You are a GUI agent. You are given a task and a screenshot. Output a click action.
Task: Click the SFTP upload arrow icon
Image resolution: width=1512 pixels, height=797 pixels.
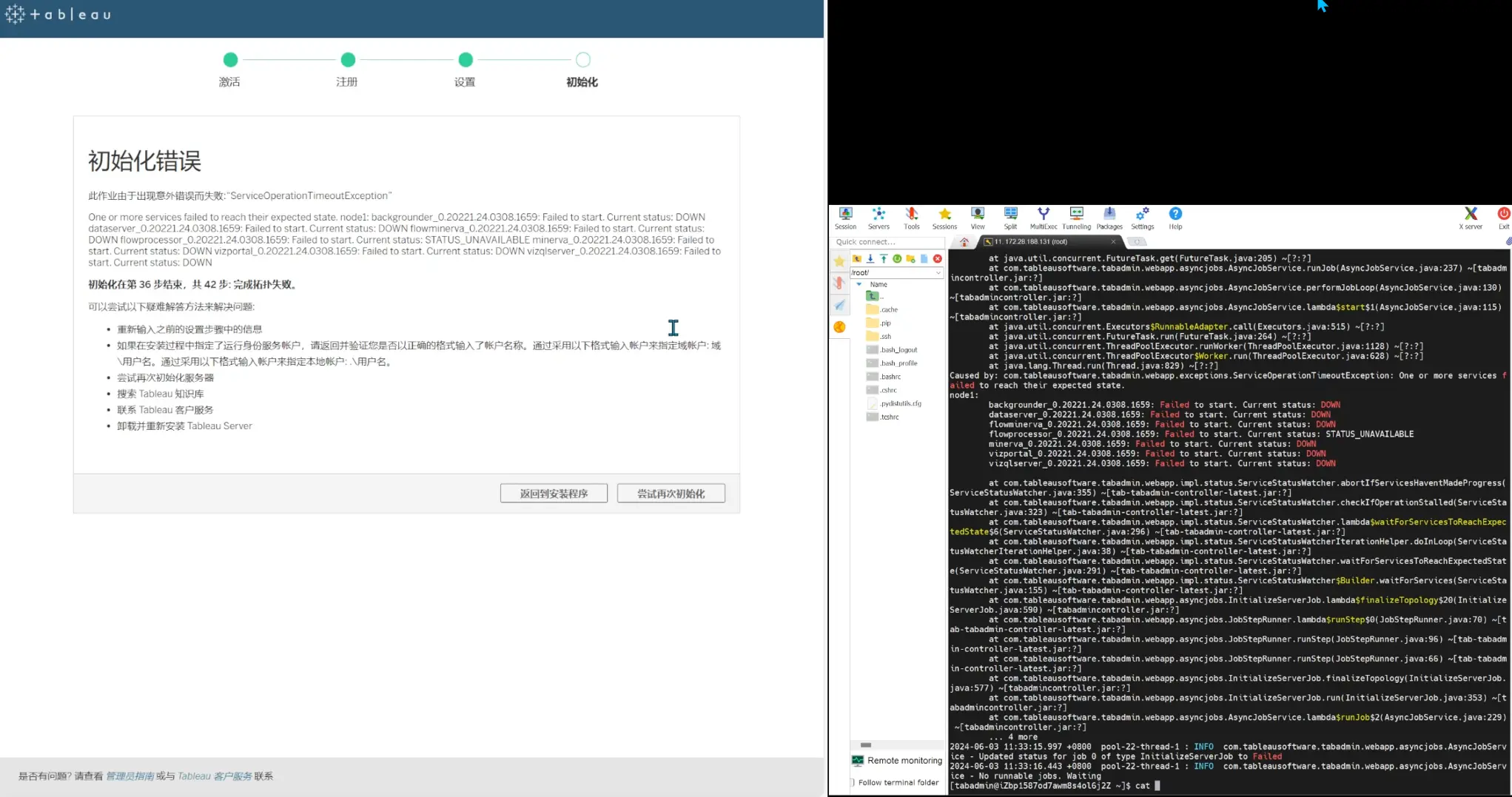tap(884, 258)
